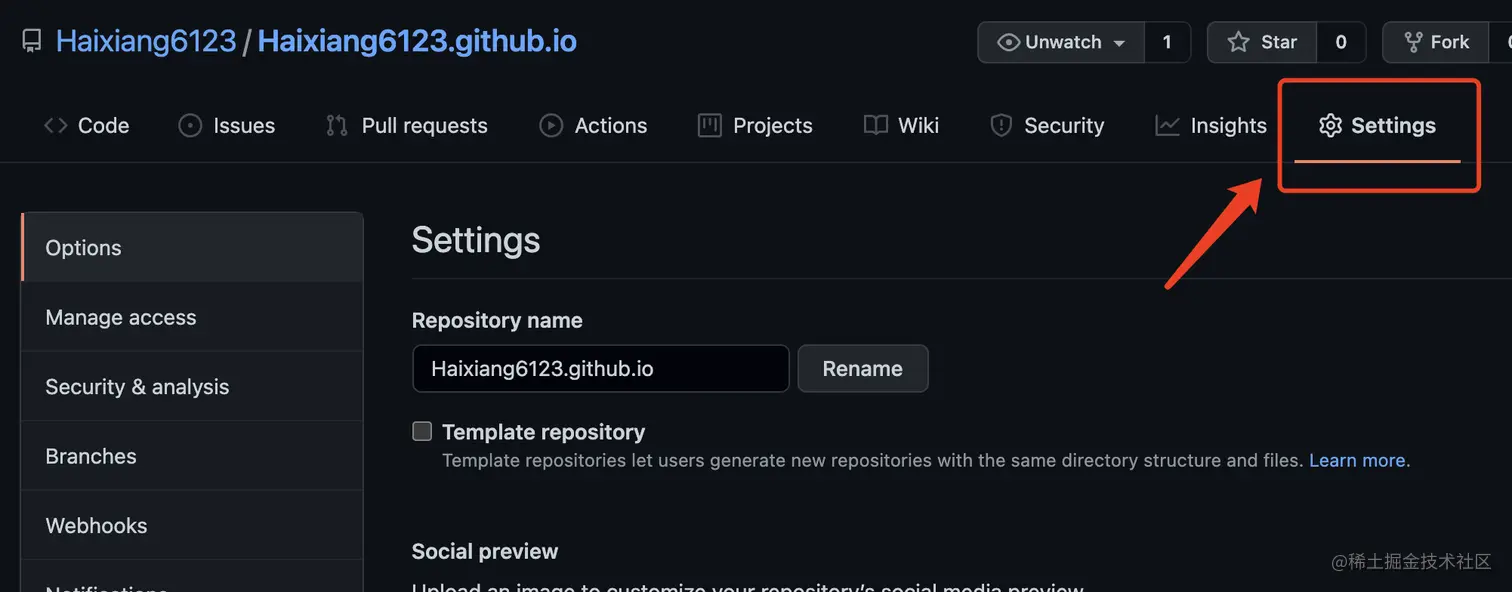Open Branches in settings sidebar
The width and height of the screenshot is (1512, 592).
[x=192, y=456]
